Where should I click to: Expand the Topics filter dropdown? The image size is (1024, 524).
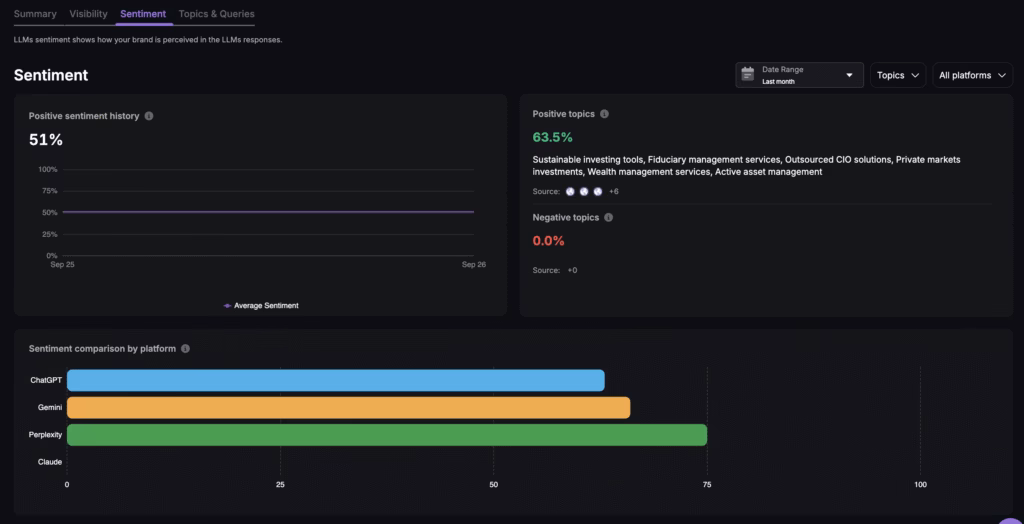pos(897,75)
